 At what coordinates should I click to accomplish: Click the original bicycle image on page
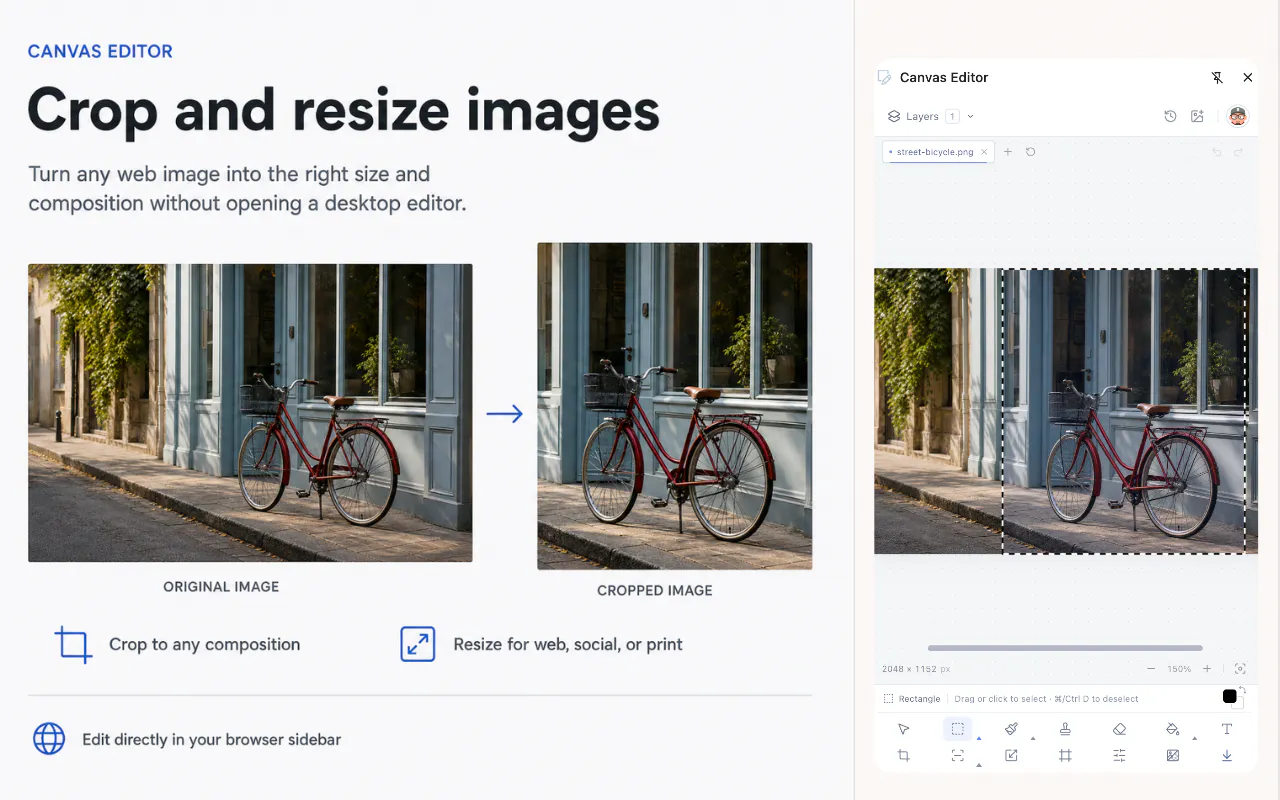[250, 413]
